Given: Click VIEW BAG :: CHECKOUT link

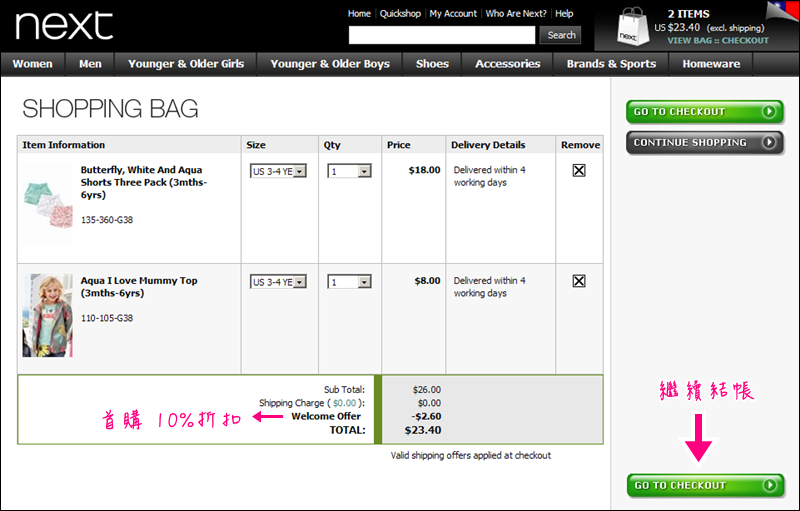Looking at the screenshot, I should point(718,41).
